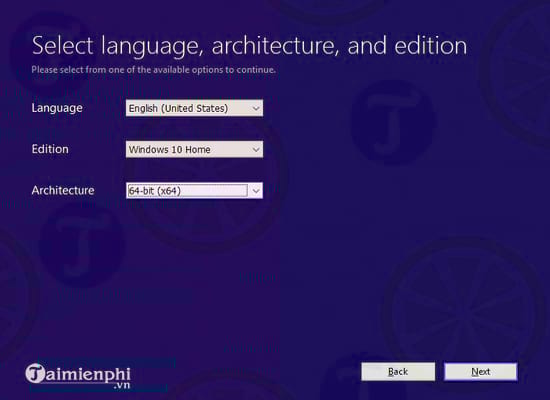The image size is (550, 400).
Task: Click the Next button
Action: click(x=481, y=372)
